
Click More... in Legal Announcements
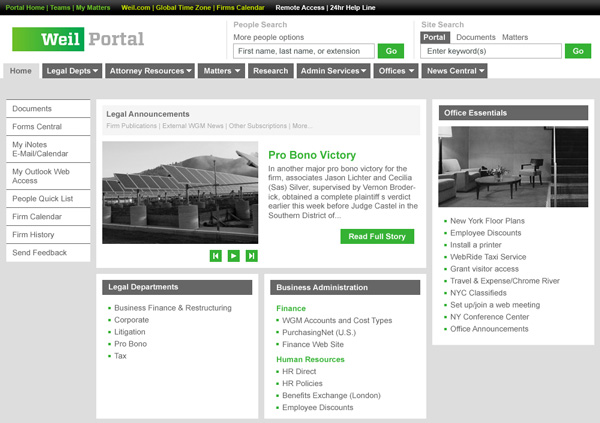[302, 126]
